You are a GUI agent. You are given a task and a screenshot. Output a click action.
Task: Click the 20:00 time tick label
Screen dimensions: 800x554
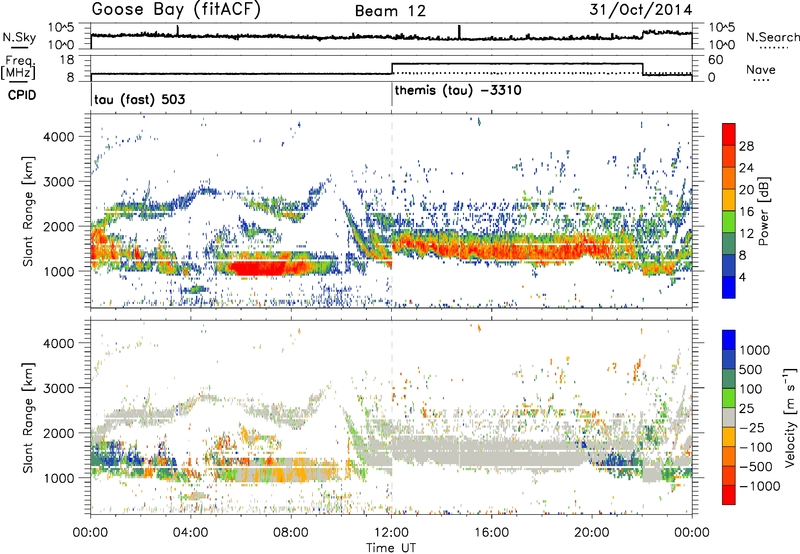point(592,533)
